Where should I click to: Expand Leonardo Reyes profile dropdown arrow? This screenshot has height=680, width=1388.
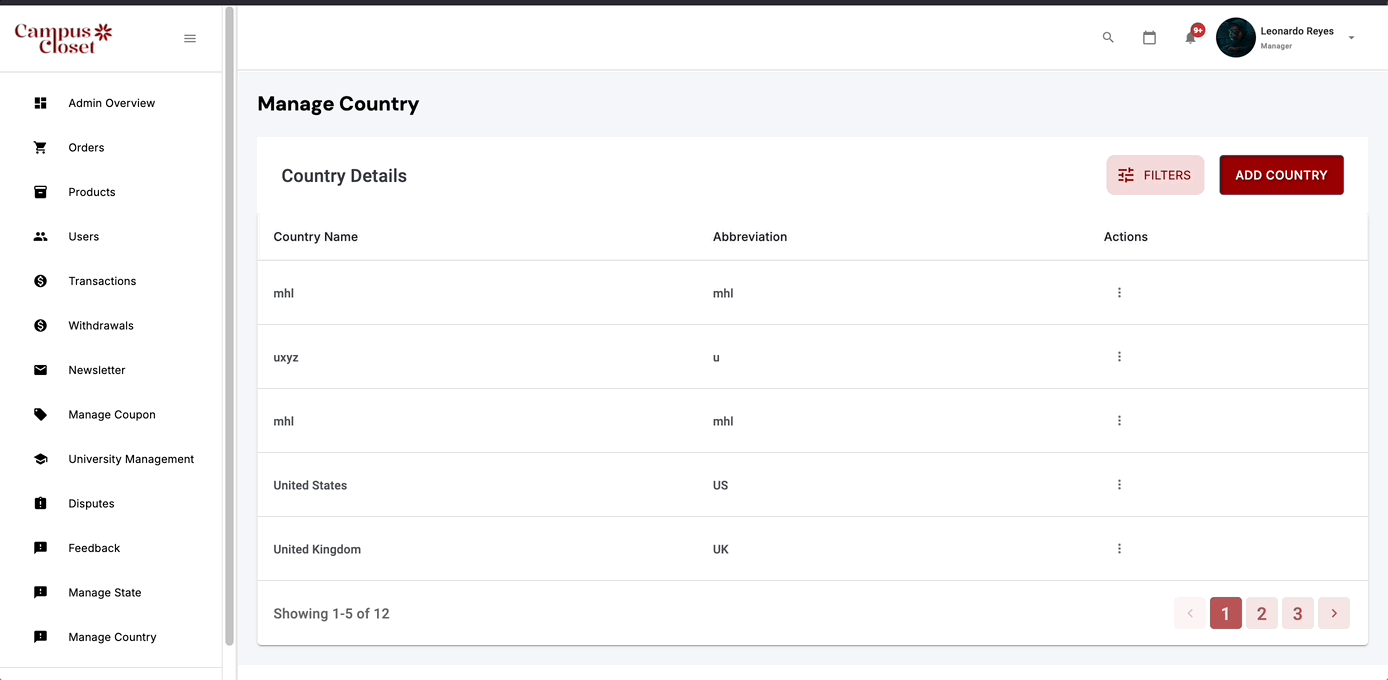(1351, 38)
